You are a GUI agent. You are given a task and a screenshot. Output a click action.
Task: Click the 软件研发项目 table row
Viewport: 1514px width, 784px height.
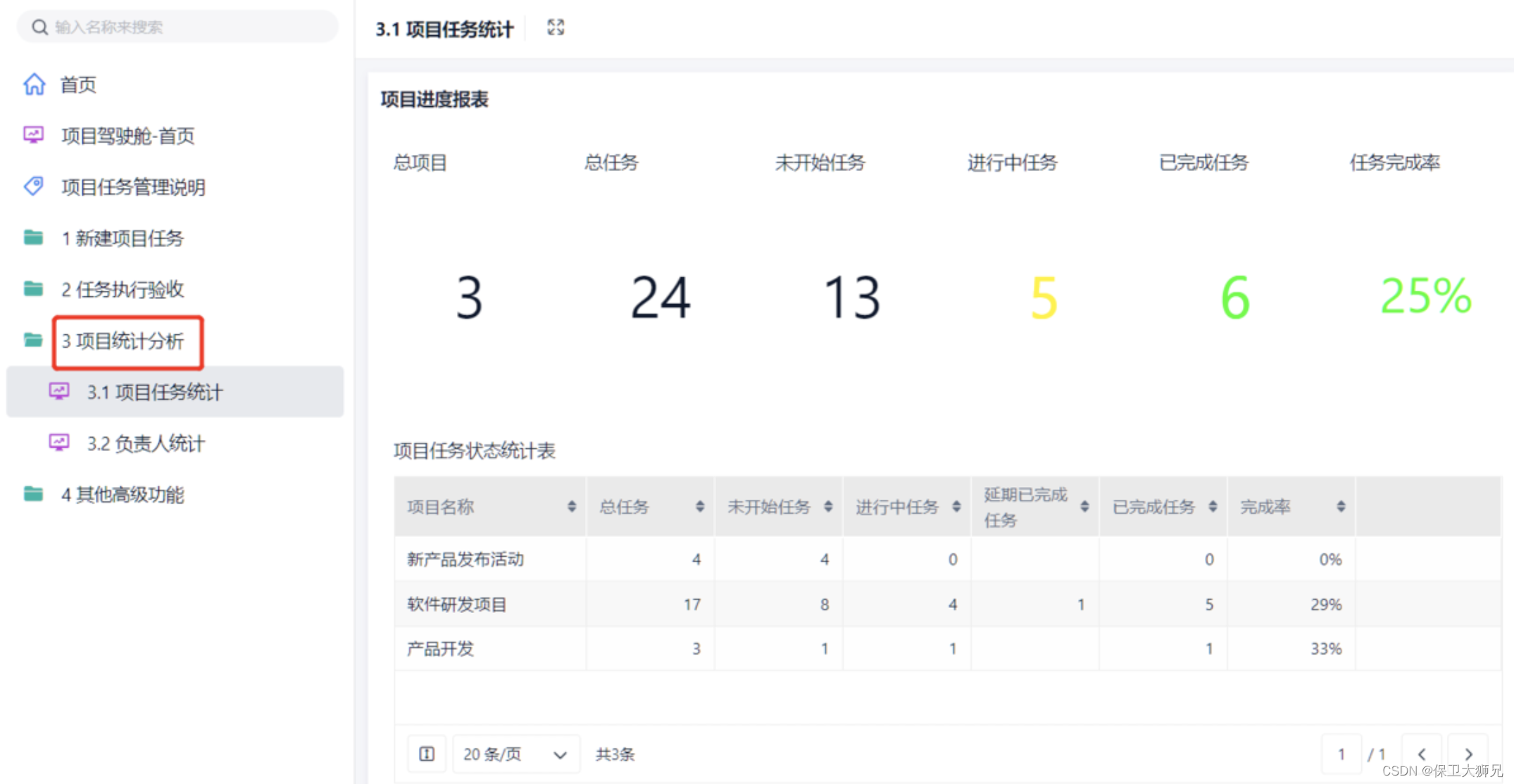(458, 605)
